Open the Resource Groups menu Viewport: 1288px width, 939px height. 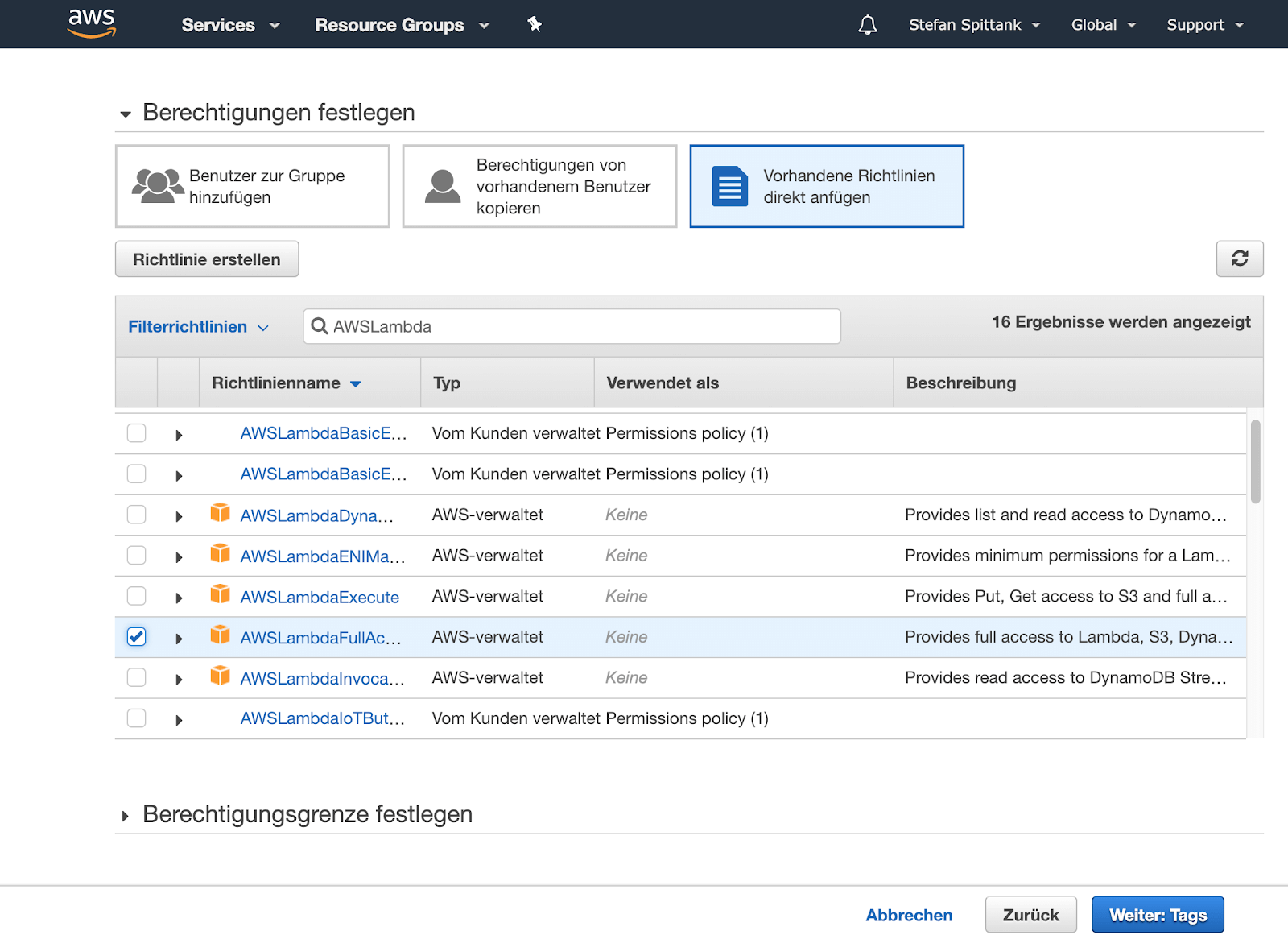coord(402,25)
